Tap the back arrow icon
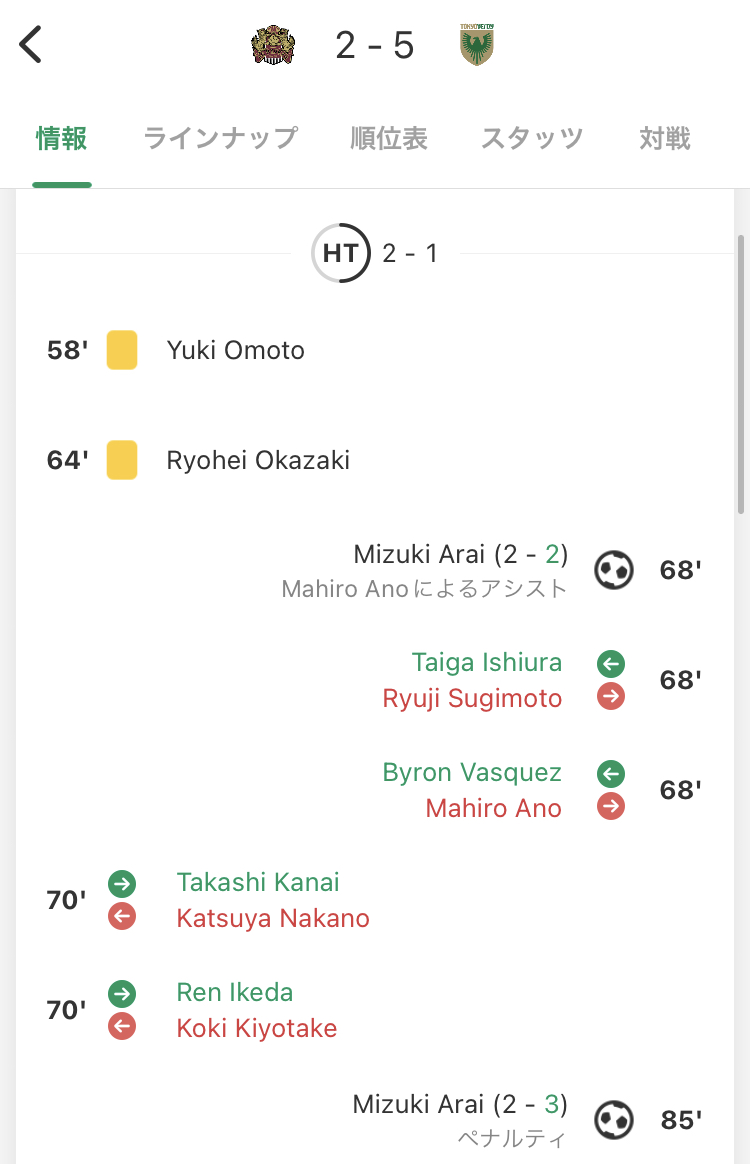 32,45
